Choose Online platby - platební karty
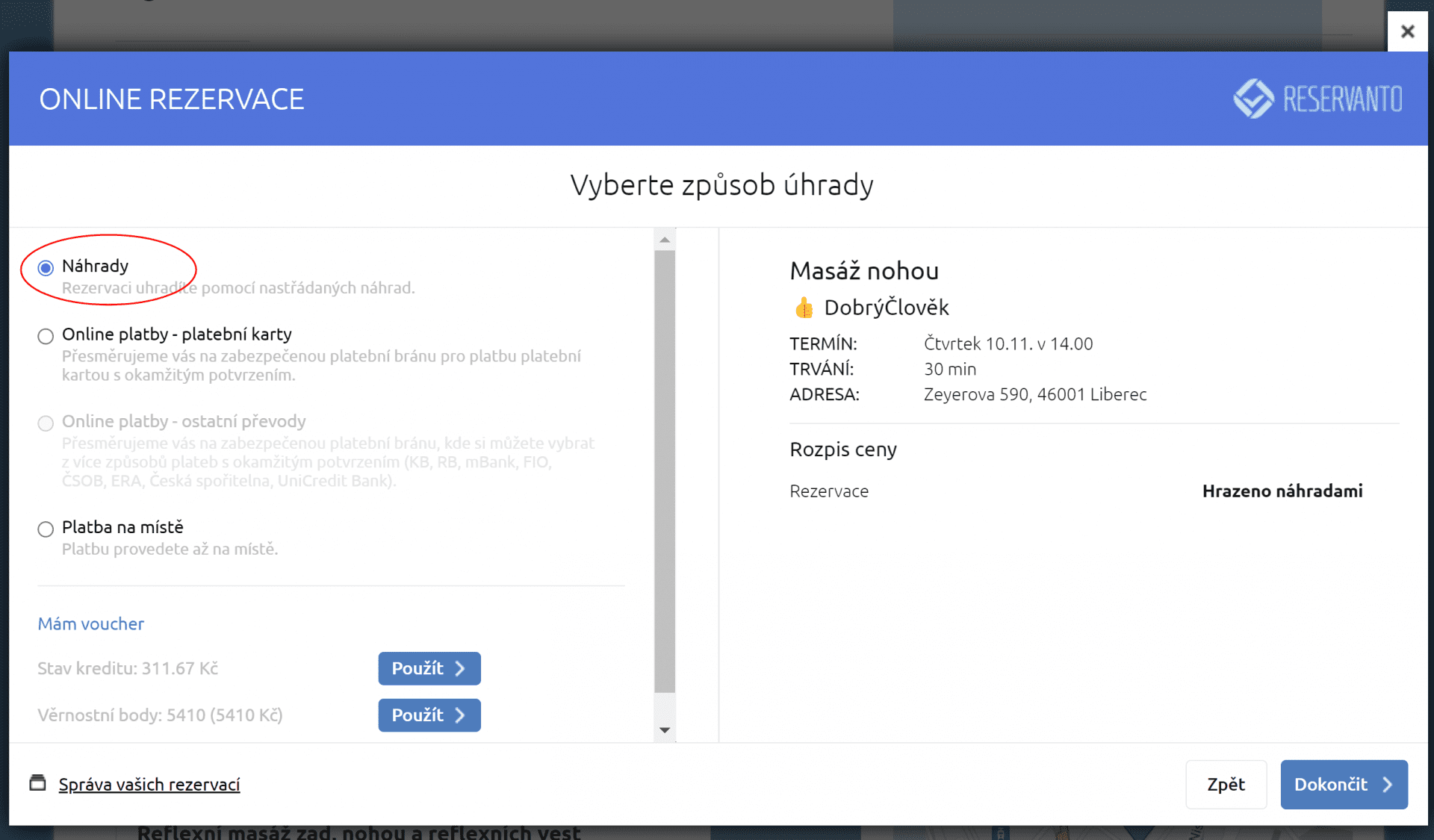The image size is (1434, 840). pos(46,336)
